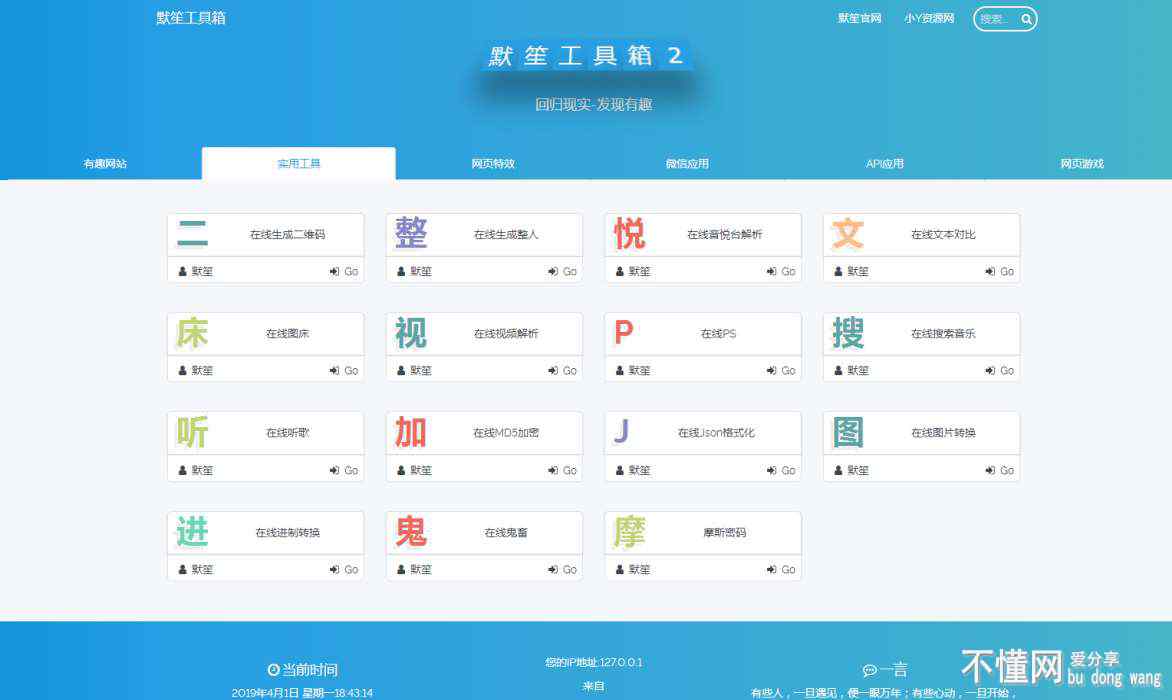
Task: Click the 摩 icon for 摩斯密码
Action: [x=629, y=532]
